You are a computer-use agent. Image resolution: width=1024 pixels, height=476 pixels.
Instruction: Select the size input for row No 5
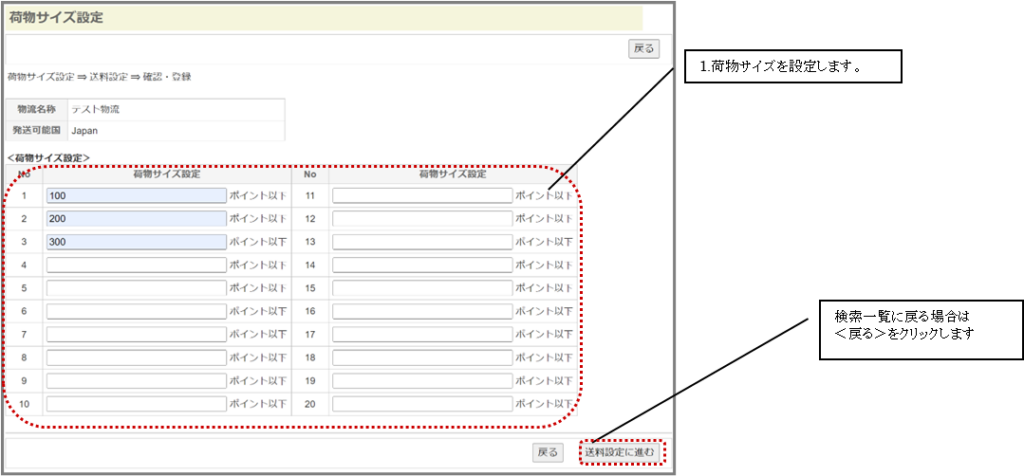[x=136, y=288]
